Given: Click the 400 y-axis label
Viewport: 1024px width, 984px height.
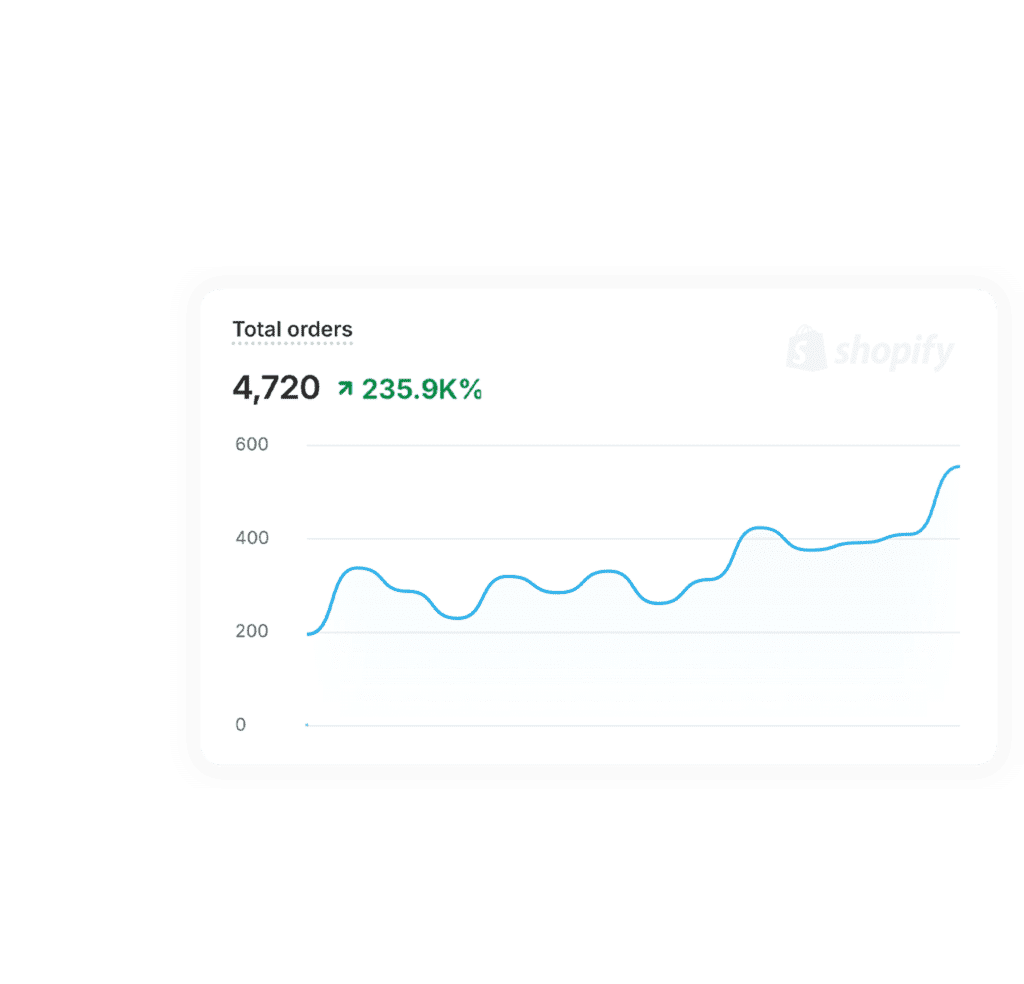Looking at the screenshot, I should click(x=251, y=538).
